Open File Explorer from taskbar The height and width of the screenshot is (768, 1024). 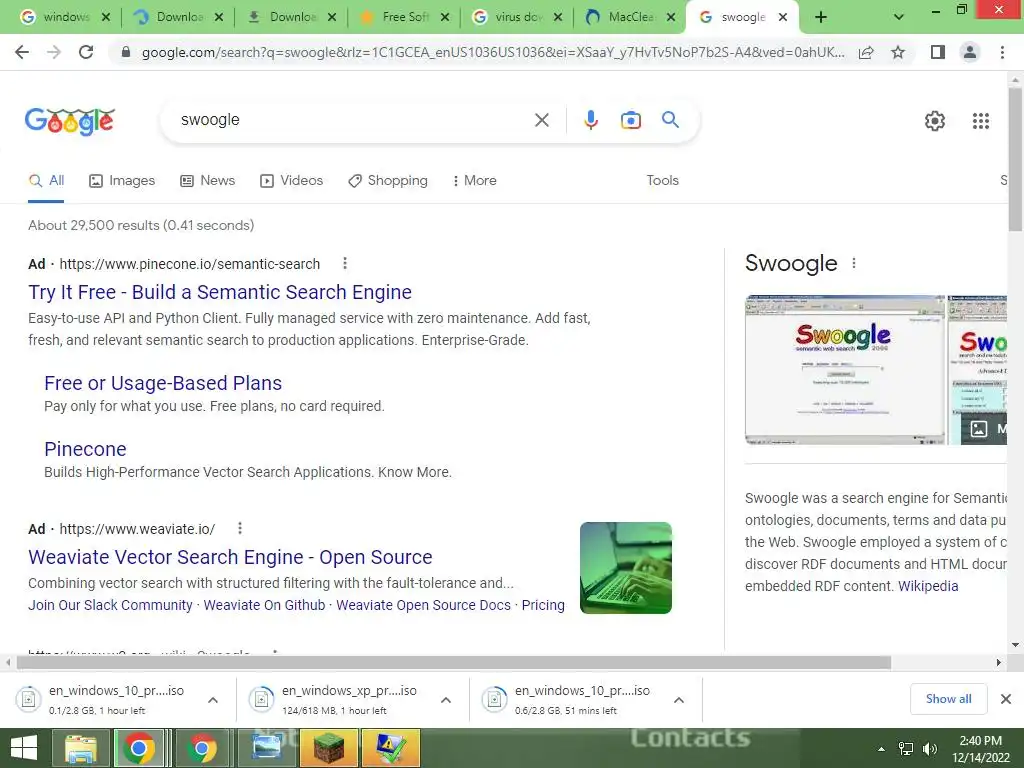coord(80,748)
